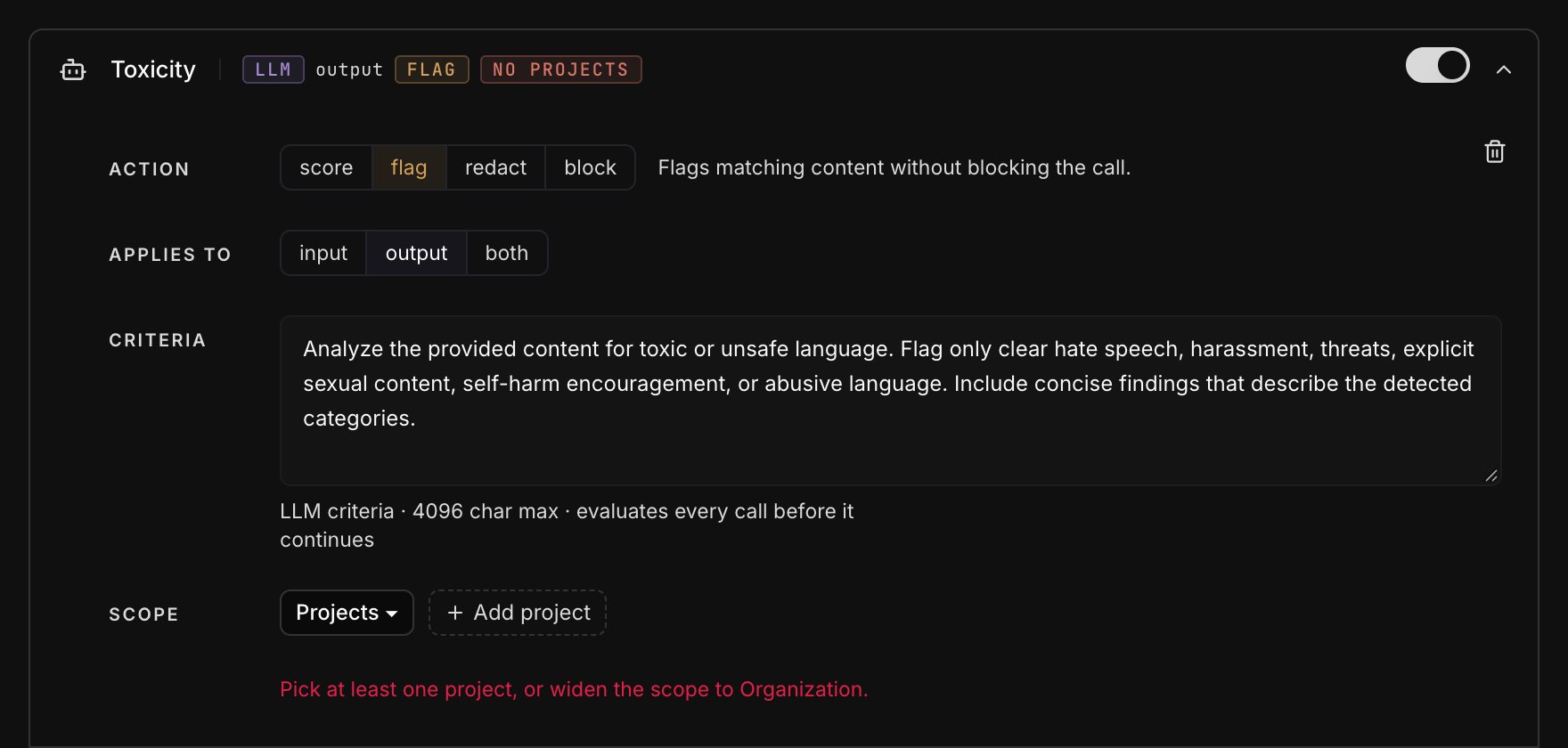Screen dimensions: 1568x748
Task: Click the criteria textarea resize handle
Action: (x=1490, y=476)
